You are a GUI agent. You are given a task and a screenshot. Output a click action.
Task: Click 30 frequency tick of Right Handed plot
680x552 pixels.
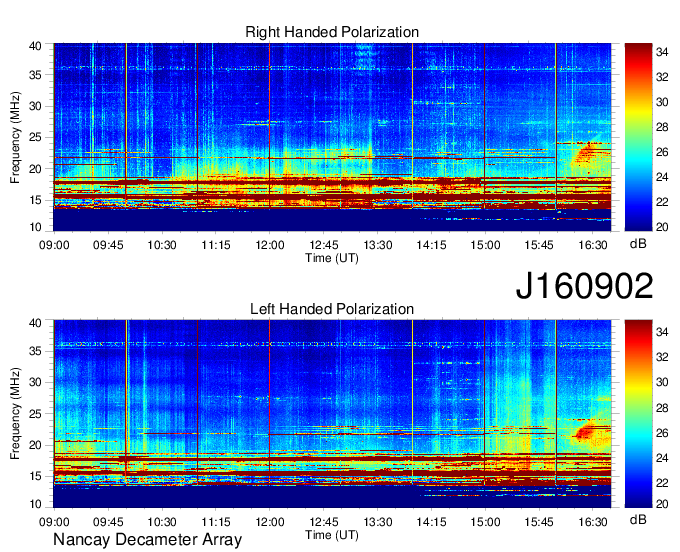point(36,106)
